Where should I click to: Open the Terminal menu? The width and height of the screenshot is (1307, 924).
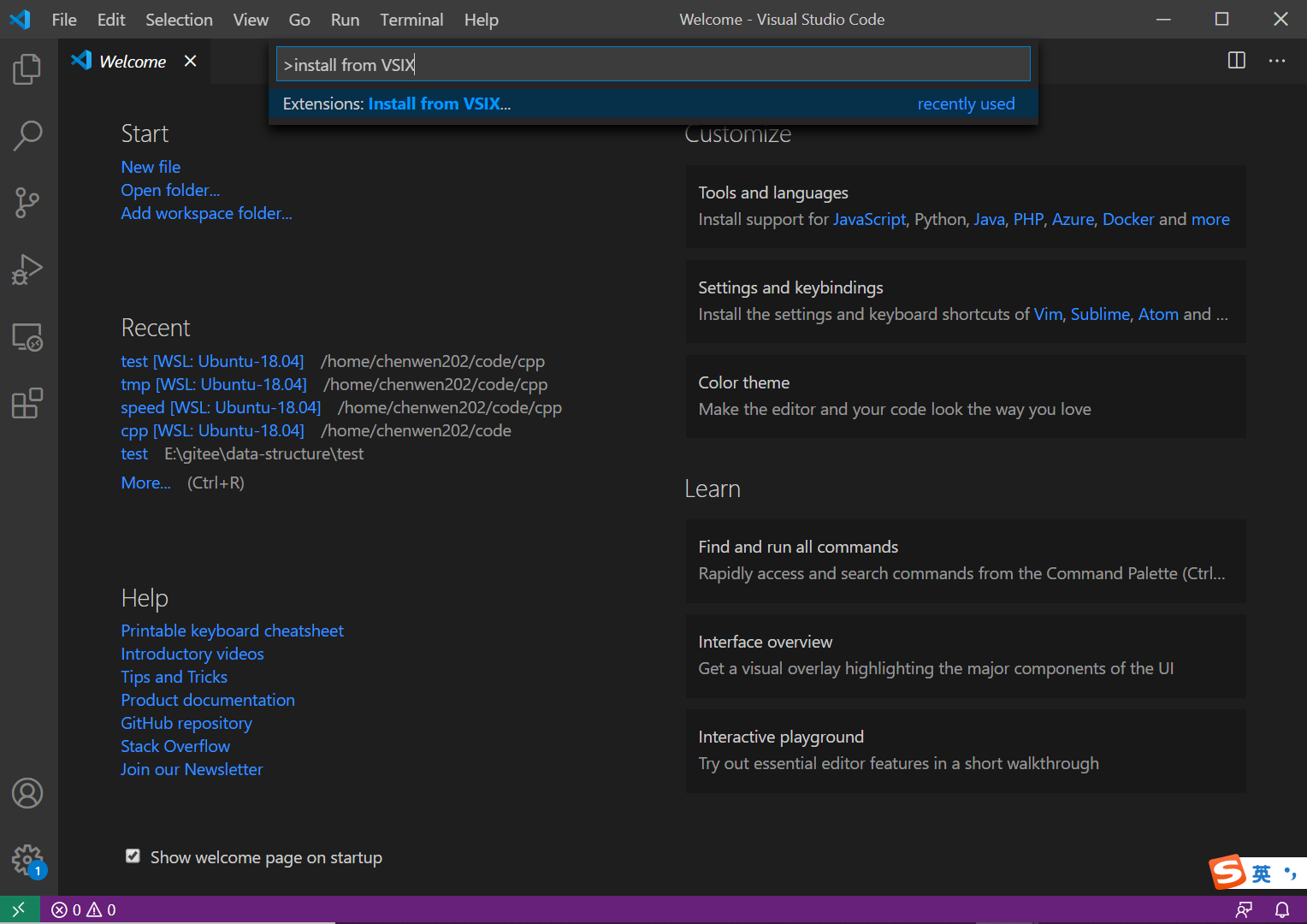[x=411, y=19]
